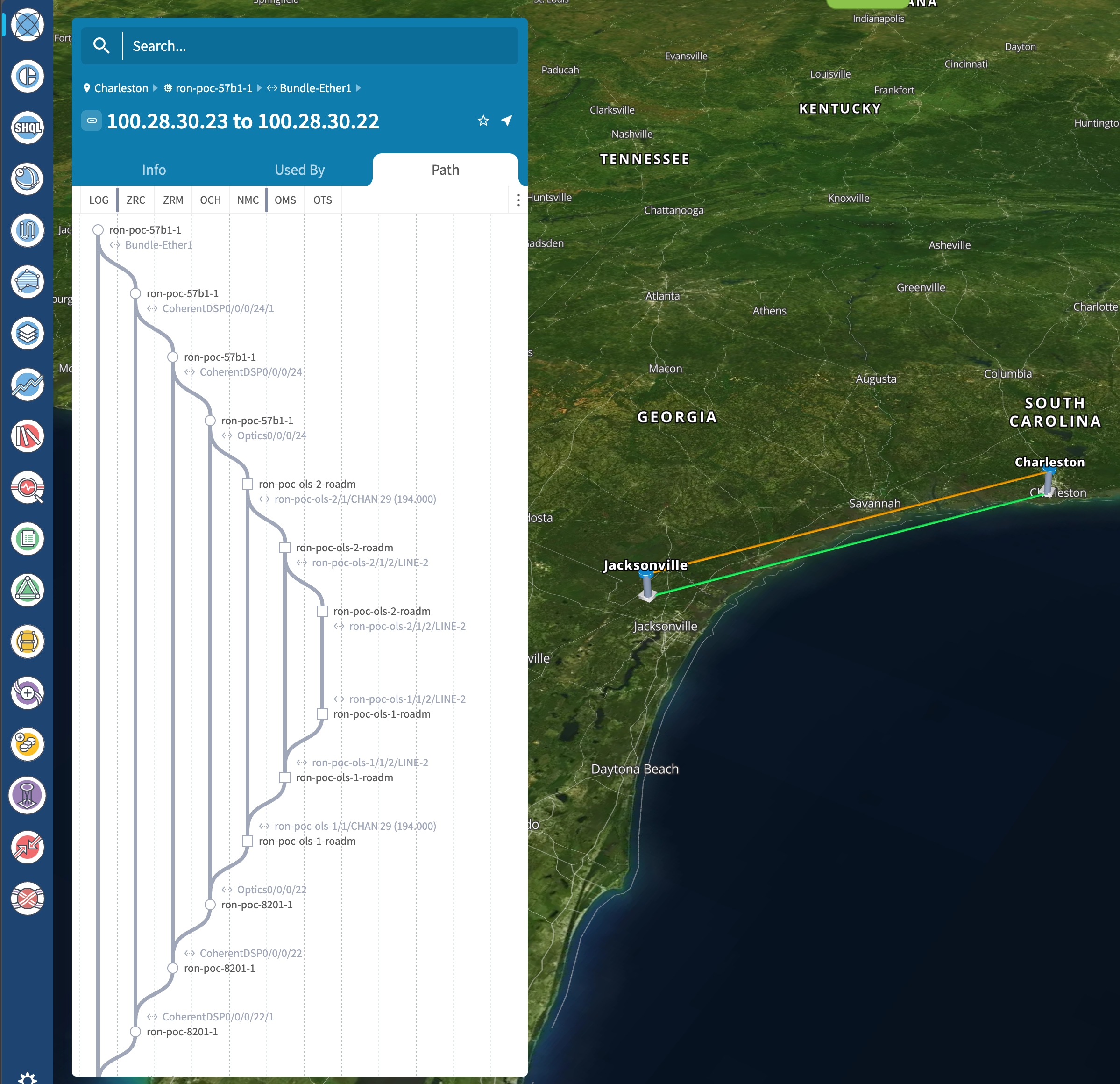
Task: Toggle the ZRM layer column
Action: 173,200
